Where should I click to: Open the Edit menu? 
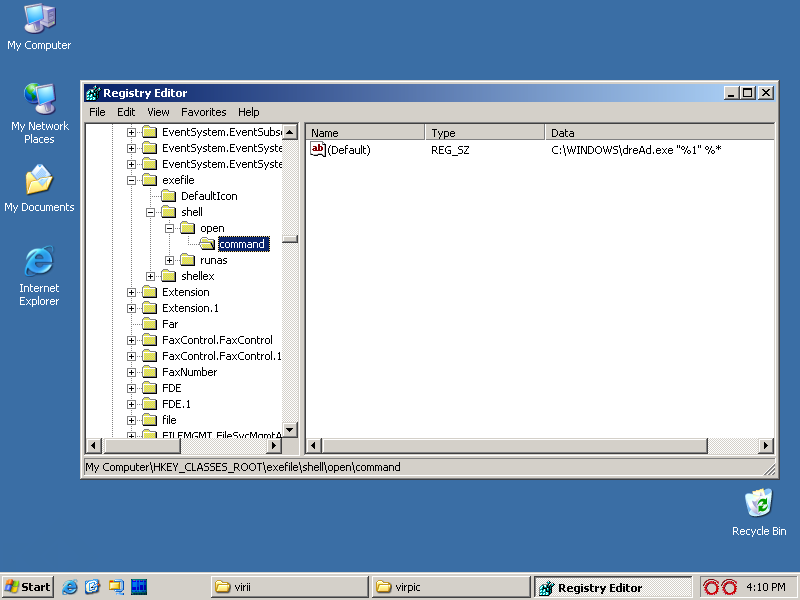(x=126, y=112)
